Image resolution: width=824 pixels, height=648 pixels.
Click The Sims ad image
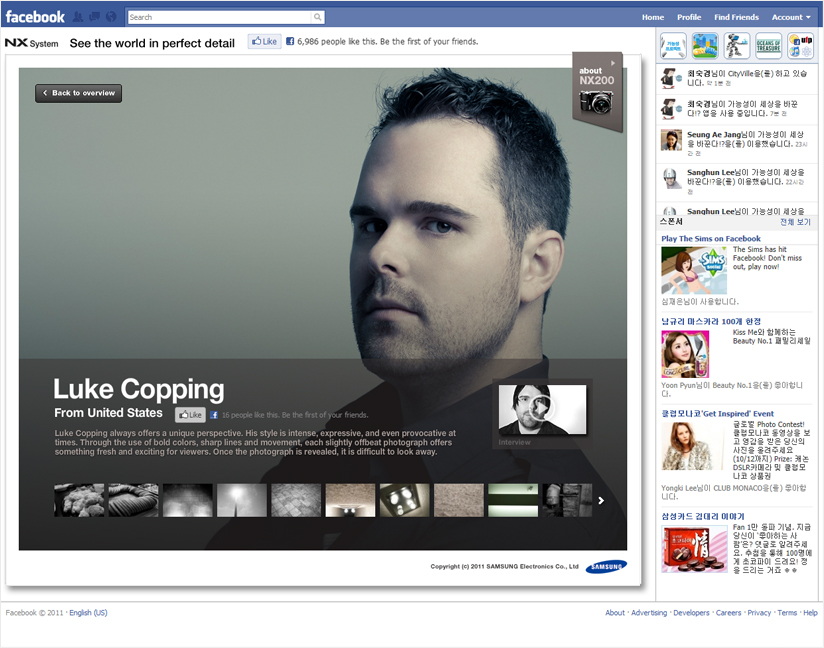[x=694, y=270]
